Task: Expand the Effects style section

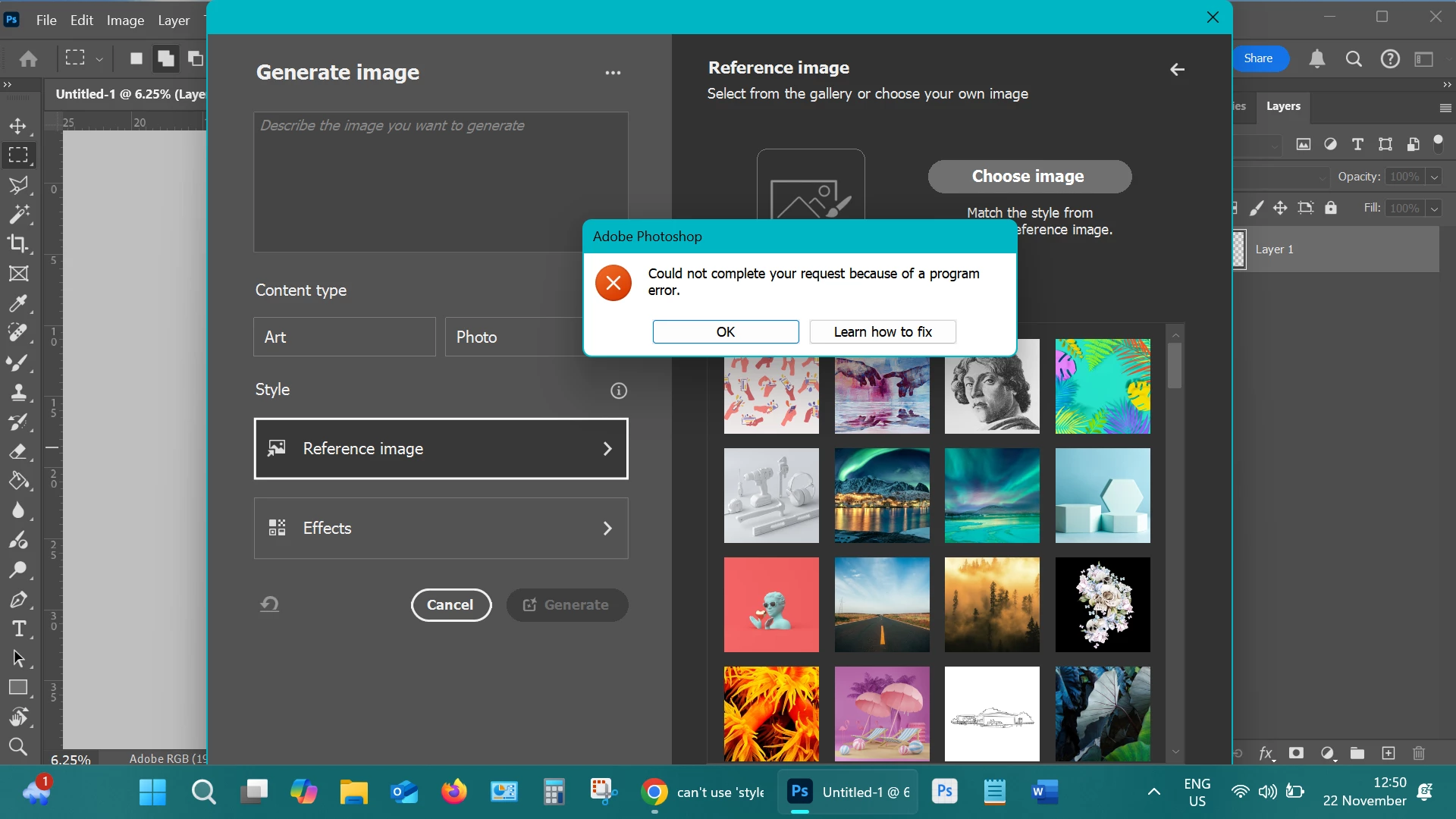Action: click(441, 529)
